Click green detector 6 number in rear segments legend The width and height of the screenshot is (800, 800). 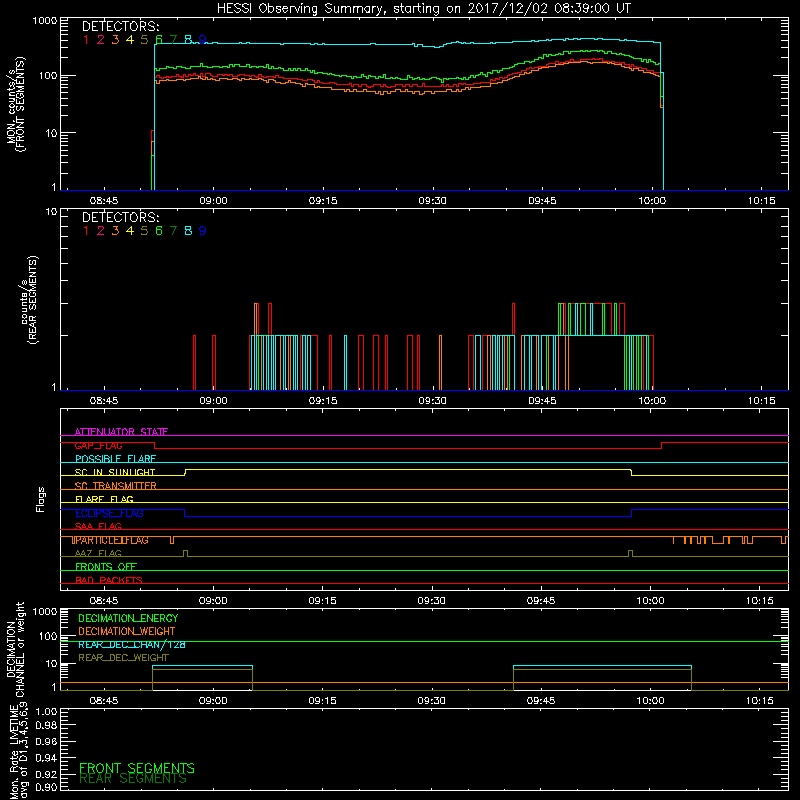point(159,231)
